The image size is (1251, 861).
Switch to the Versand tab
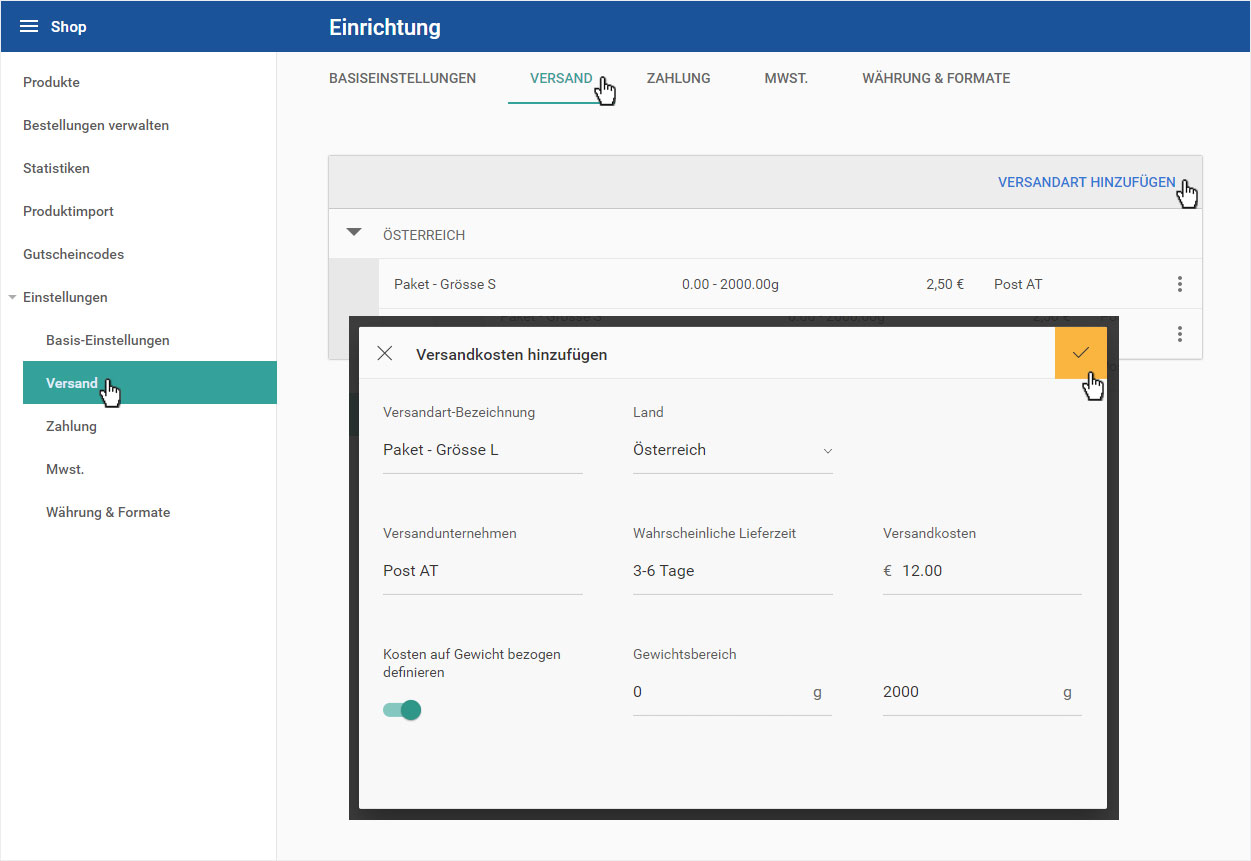pos(561,78)
